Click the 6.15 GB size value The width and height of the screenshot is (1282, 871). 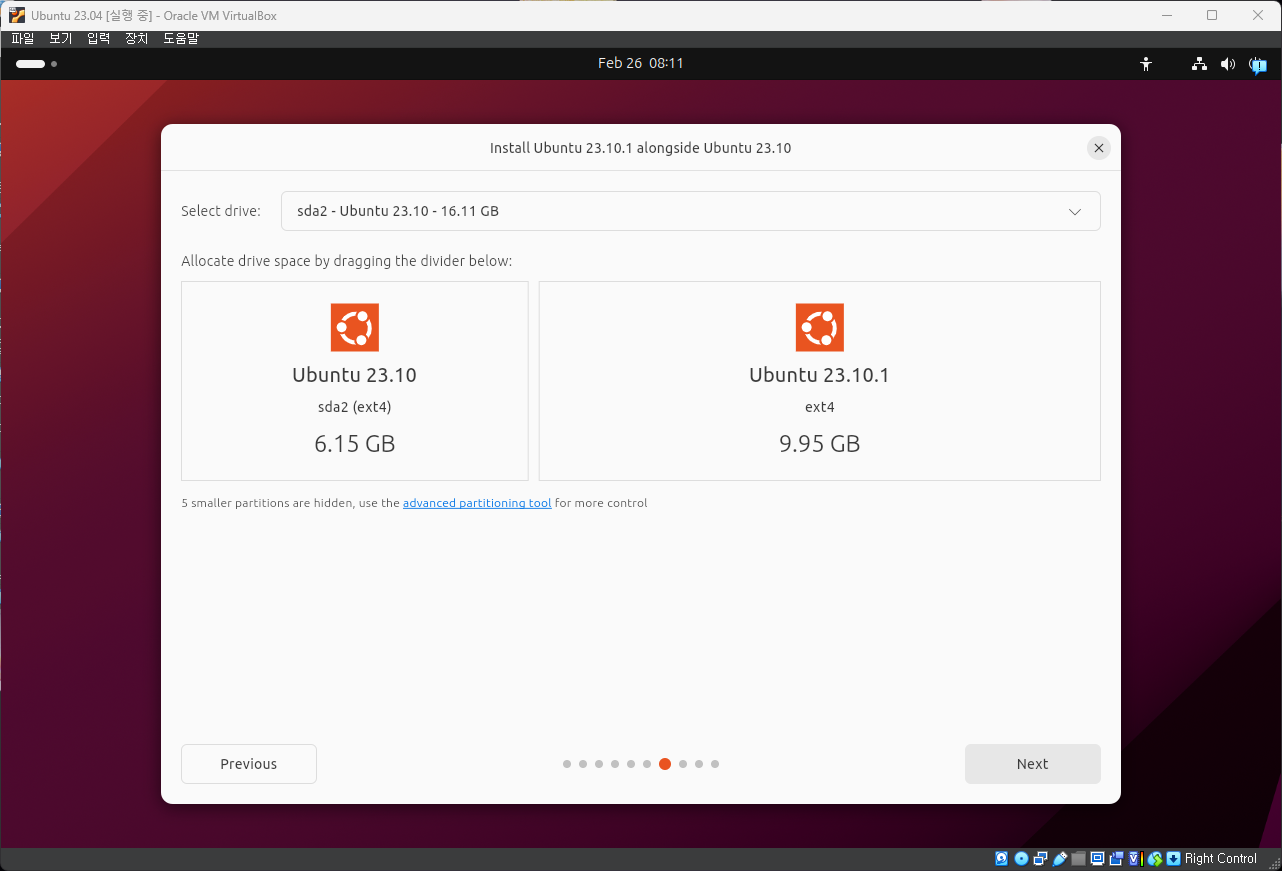[355, 444]
